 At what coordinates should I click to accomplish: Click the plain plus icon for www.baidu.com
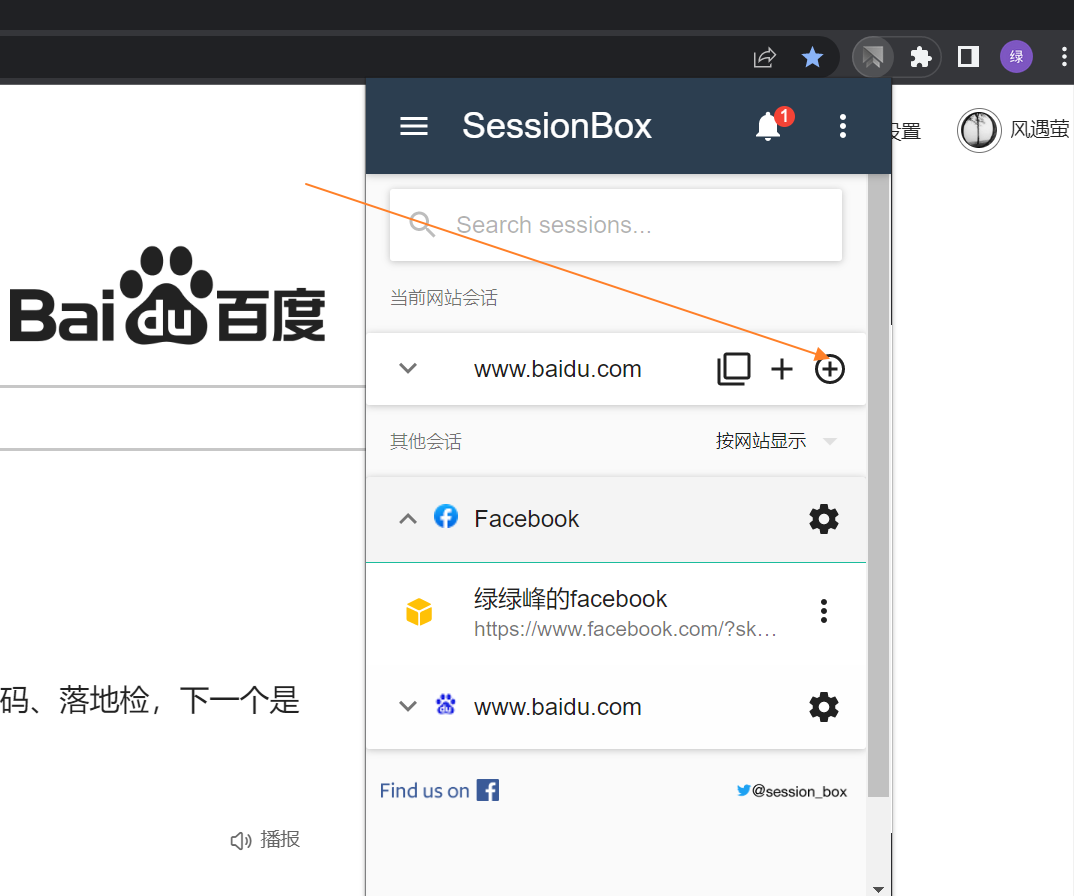[x=782, y=369]
